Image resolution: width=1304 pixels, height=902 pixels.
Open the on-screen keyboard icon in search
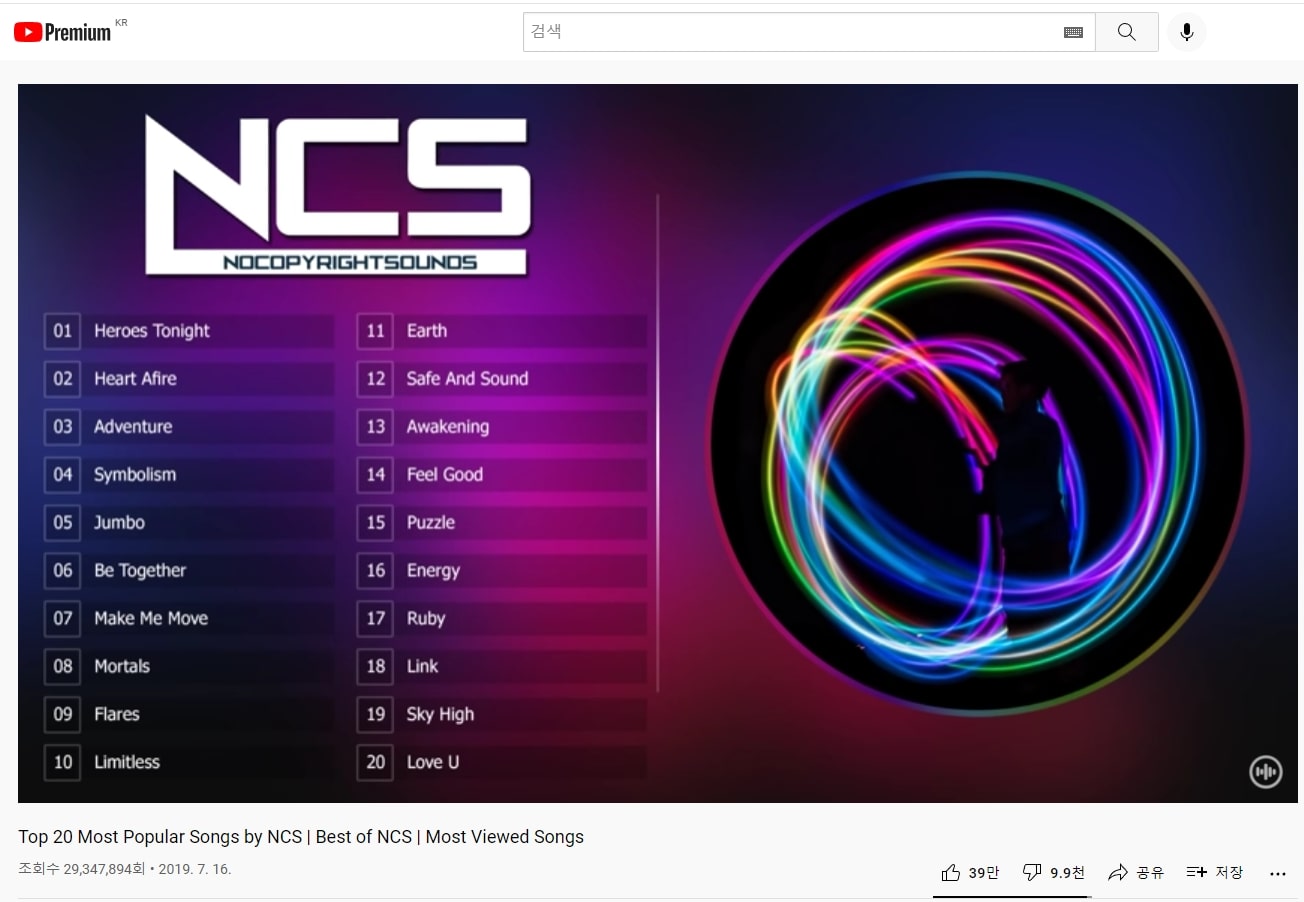tap(1073, 32)
